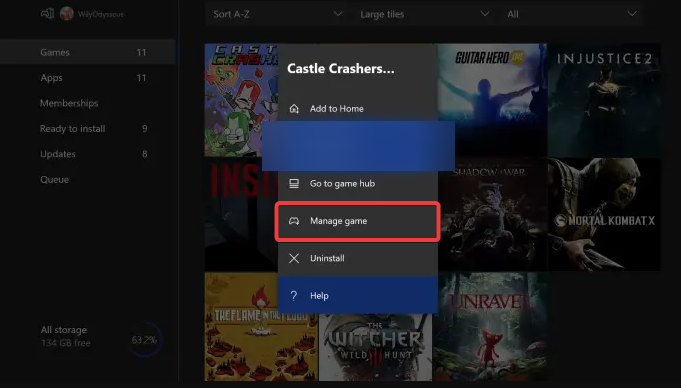The image size is (681, 388).
Task: Click the game hub icon
Action: (294, 184)
